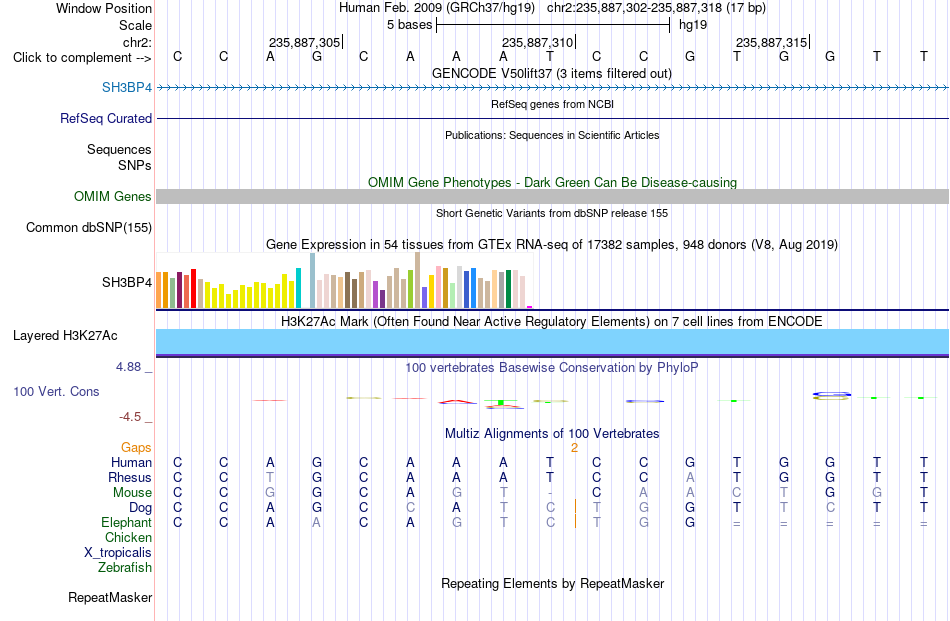The width and height of the screenshot is (950, 621).
Task: Select the Chicken species label
Action: click(x=128, y=537)
